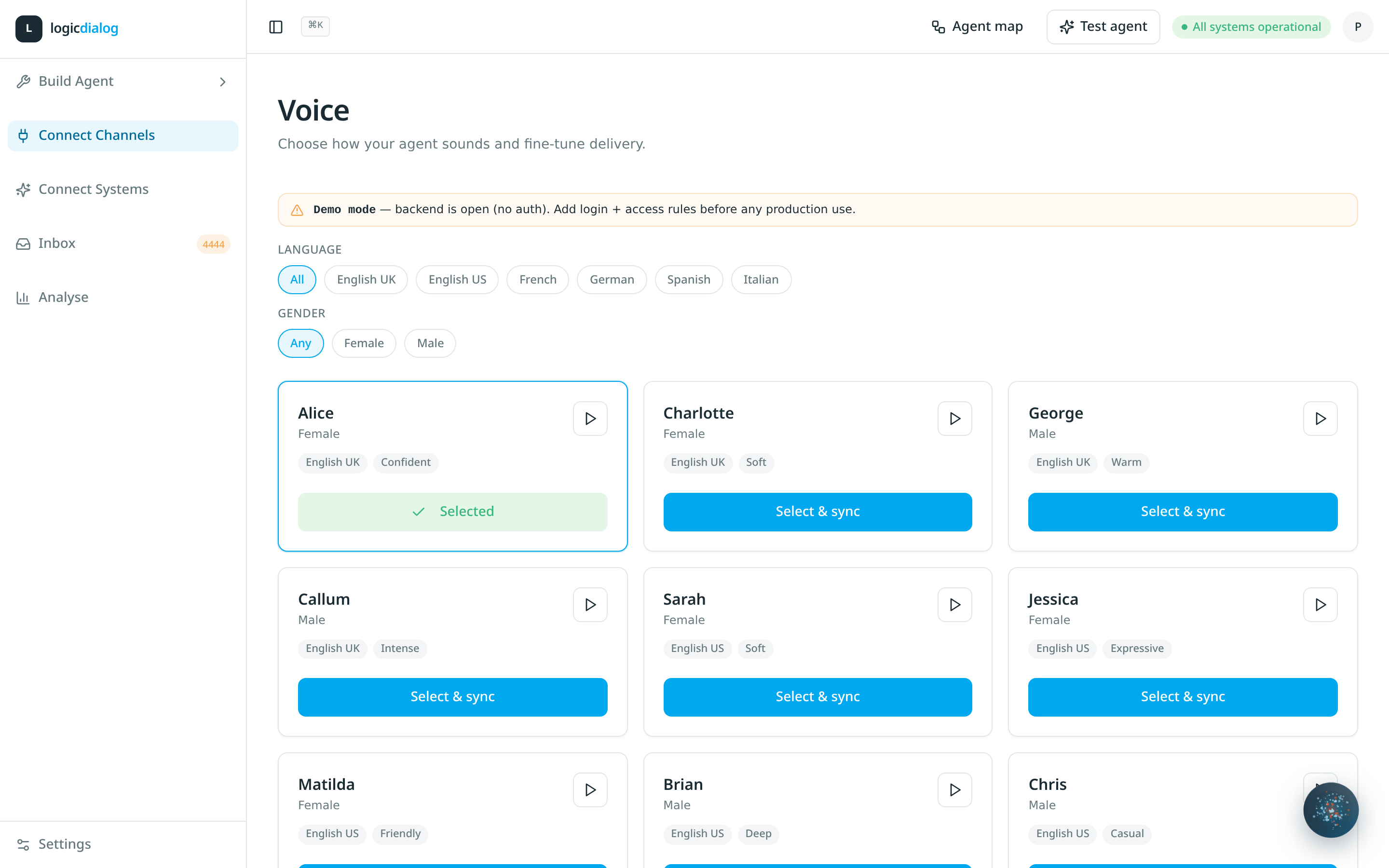Play Jessica voice preview

click(1321, 605)
